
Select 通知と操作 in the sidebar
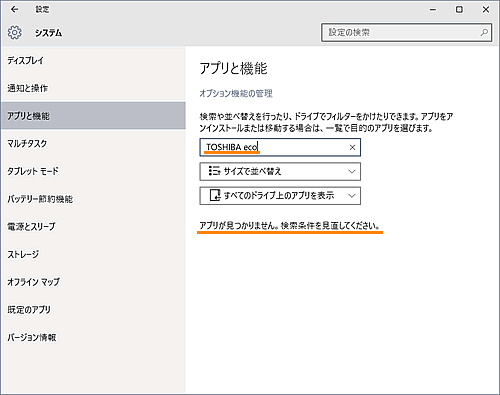click(93, 88)
